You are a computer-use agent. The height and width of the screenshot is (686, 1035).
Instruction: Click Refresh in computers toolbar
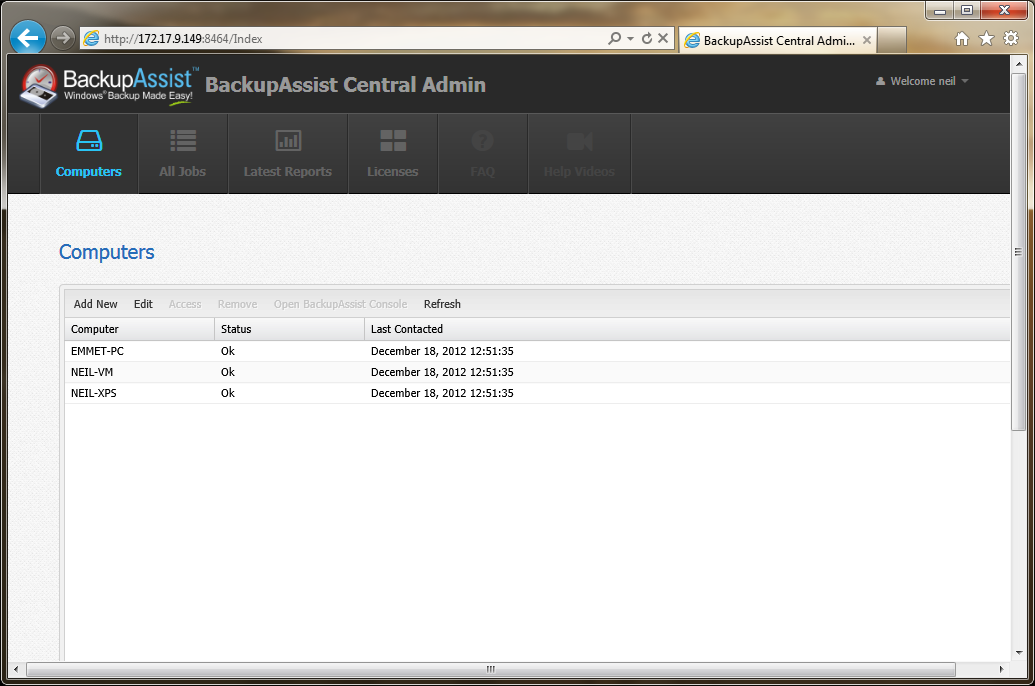click(x=442, y=304)
